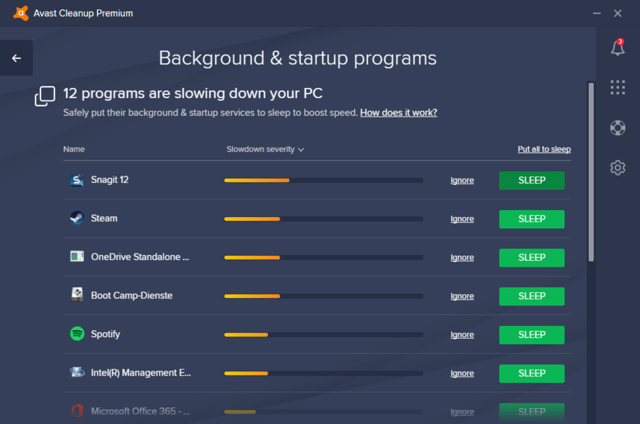Screen dimensions: 640x424
Task: Open the How does it work link
Action: (x=398, y=113)
